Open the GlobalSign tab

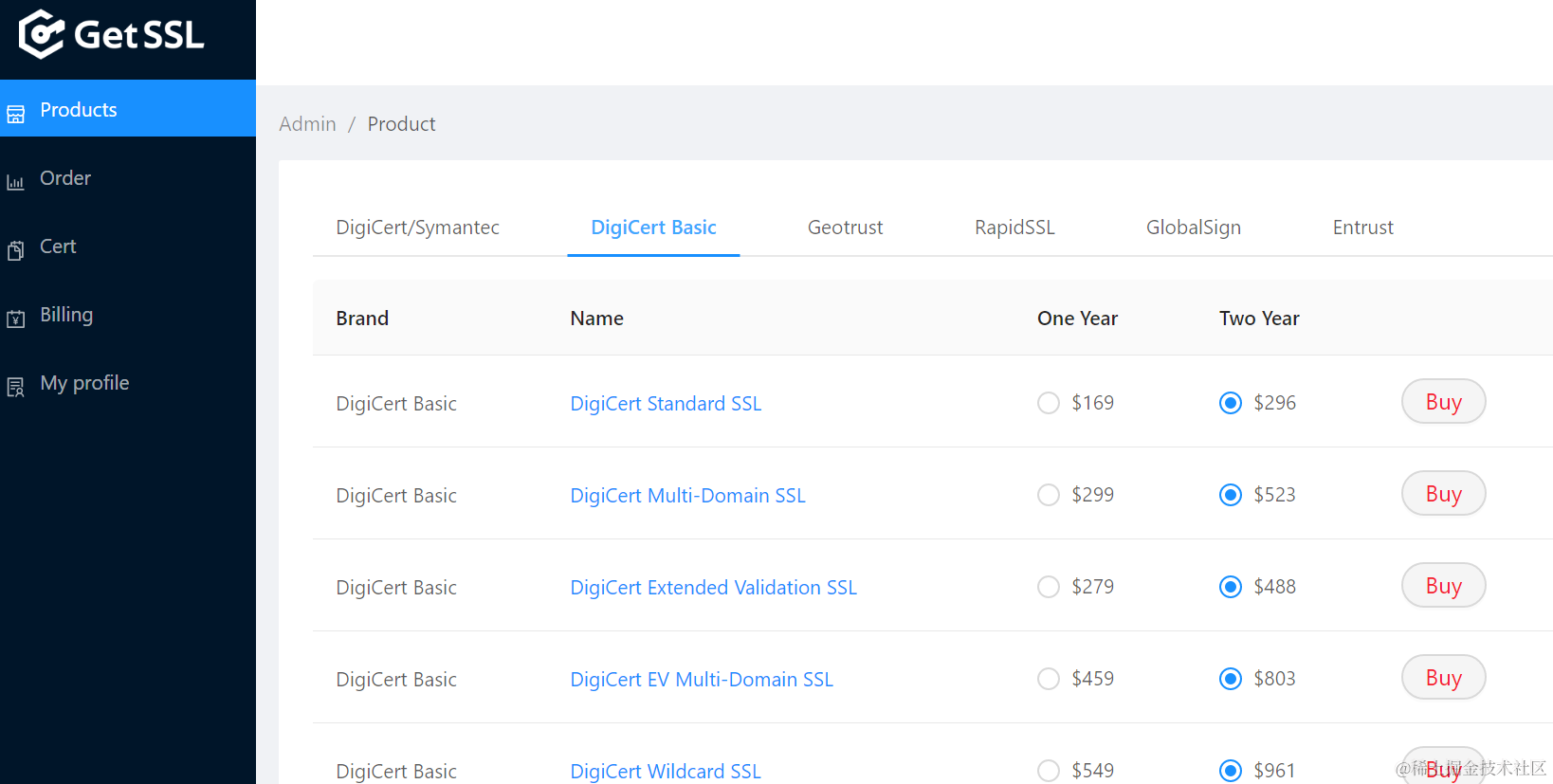pos(1193,228)
